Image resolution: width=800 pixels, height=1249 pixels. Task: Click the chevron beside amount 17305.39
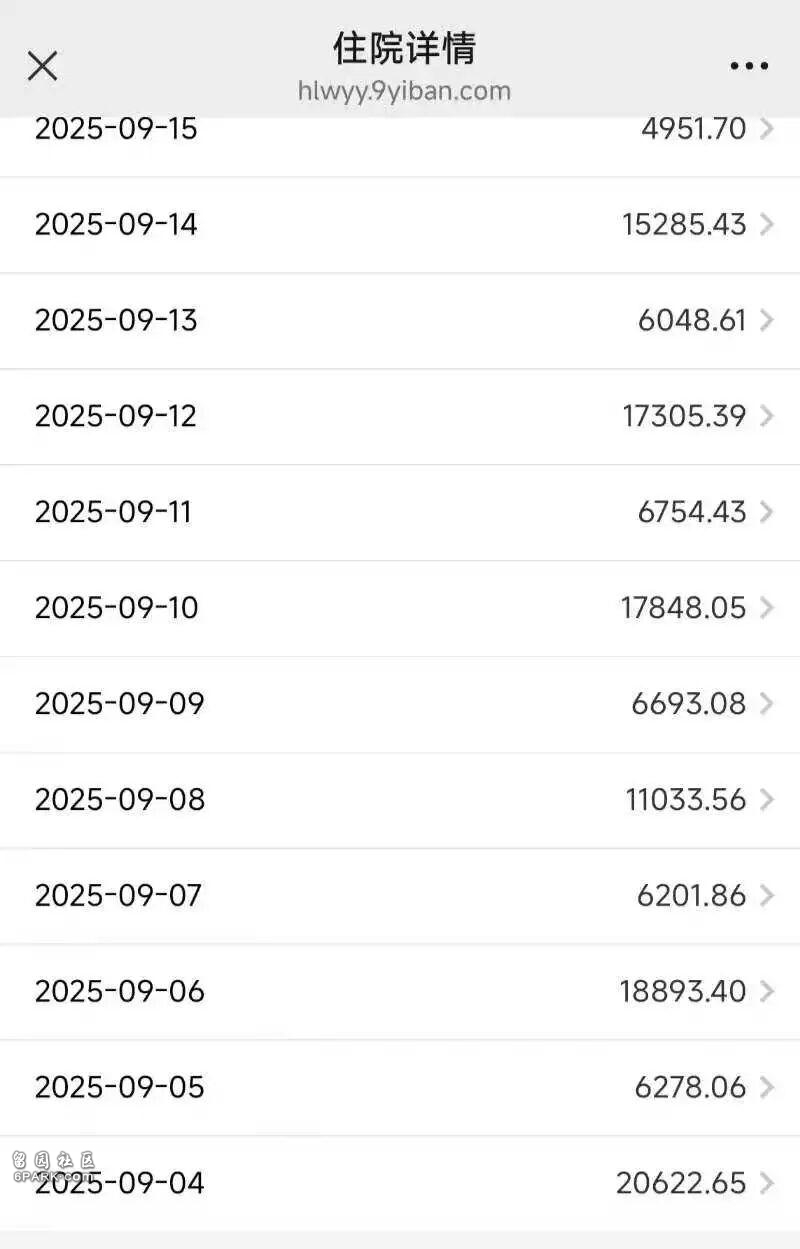coord(767,416)
